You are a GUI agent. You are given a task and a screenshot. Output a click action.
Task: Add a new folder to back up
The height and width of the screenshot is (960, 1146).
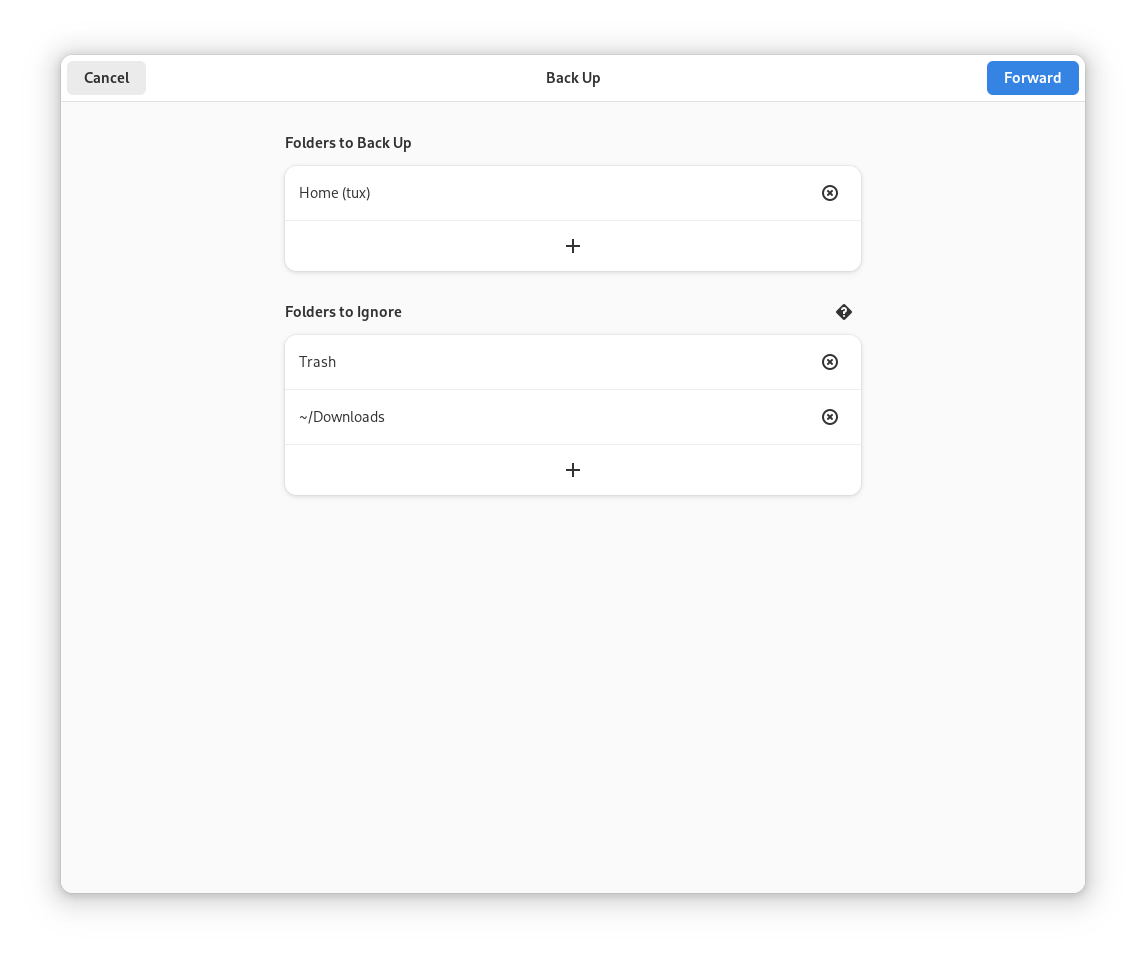(572, 246)
